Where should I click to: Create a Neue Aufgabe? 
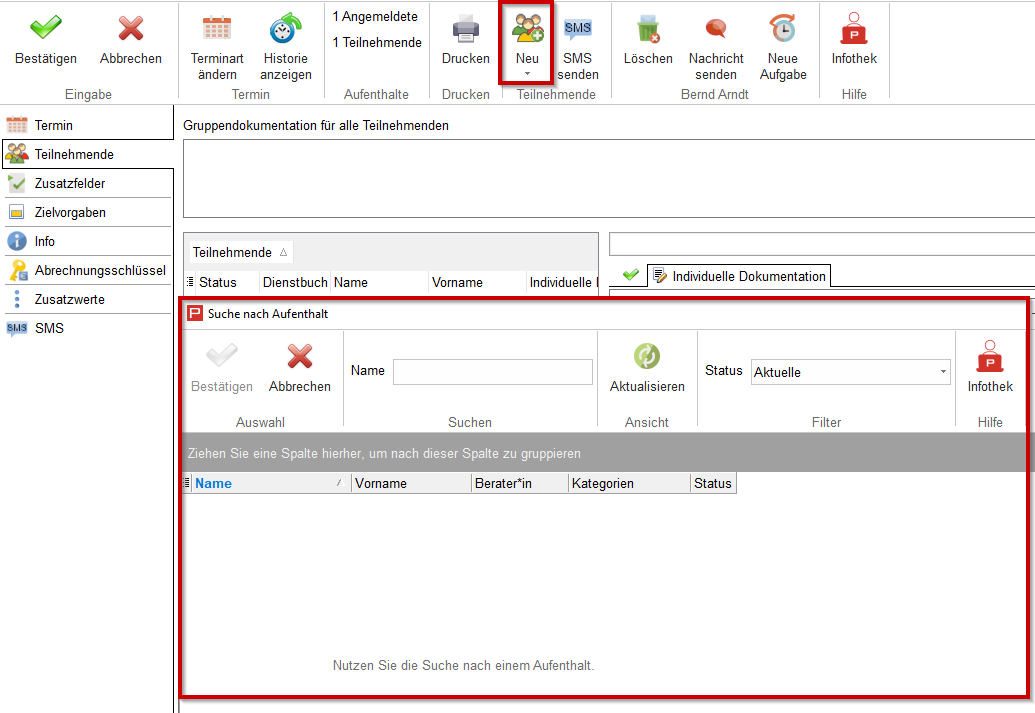(782, 29)
